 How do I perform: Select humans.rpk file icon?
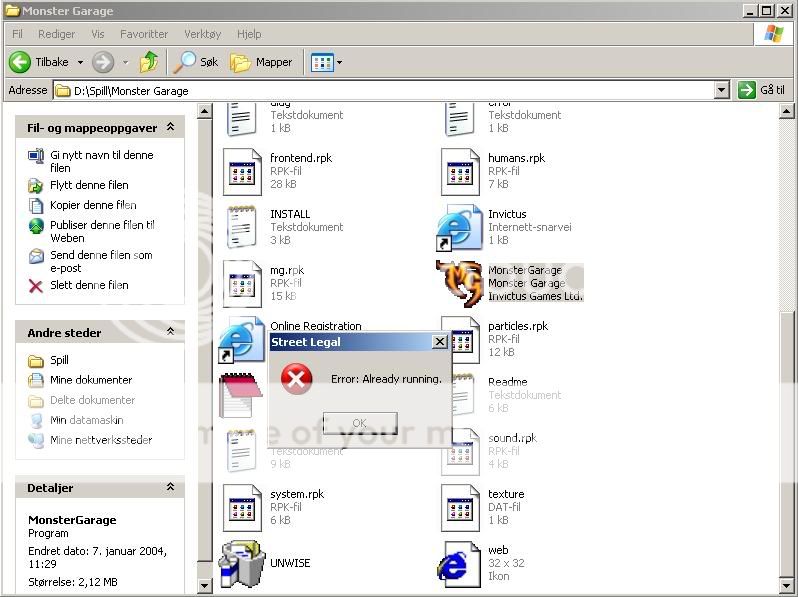coord(460,172)
